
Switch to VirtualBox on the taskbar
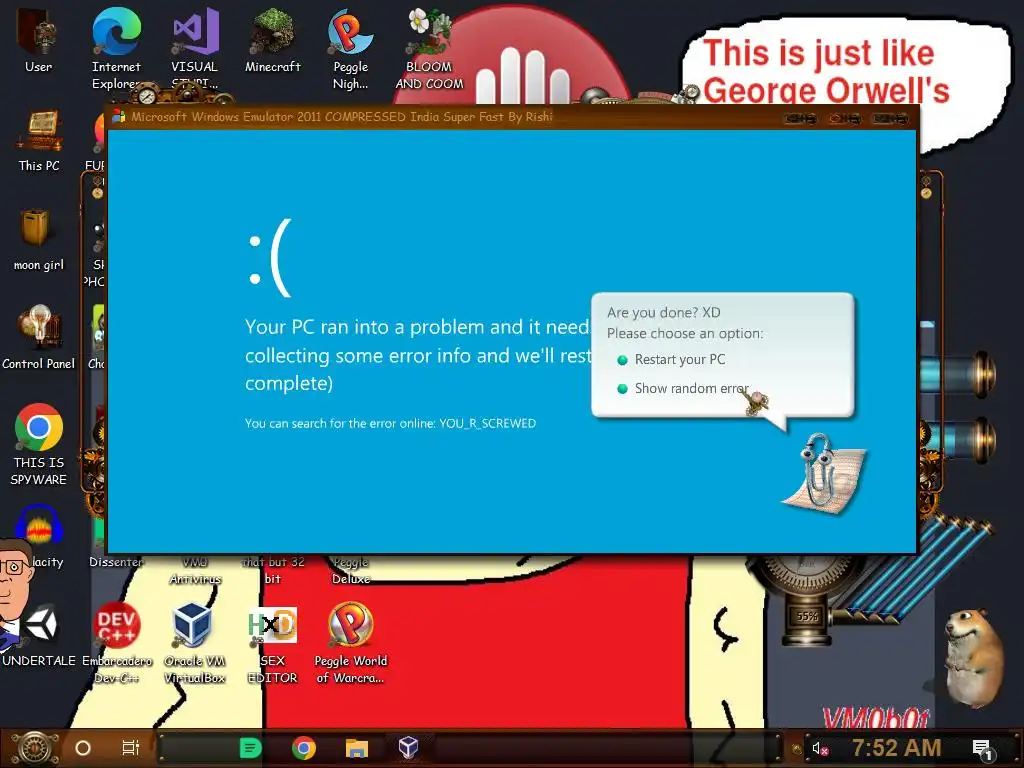coord(408,748)
